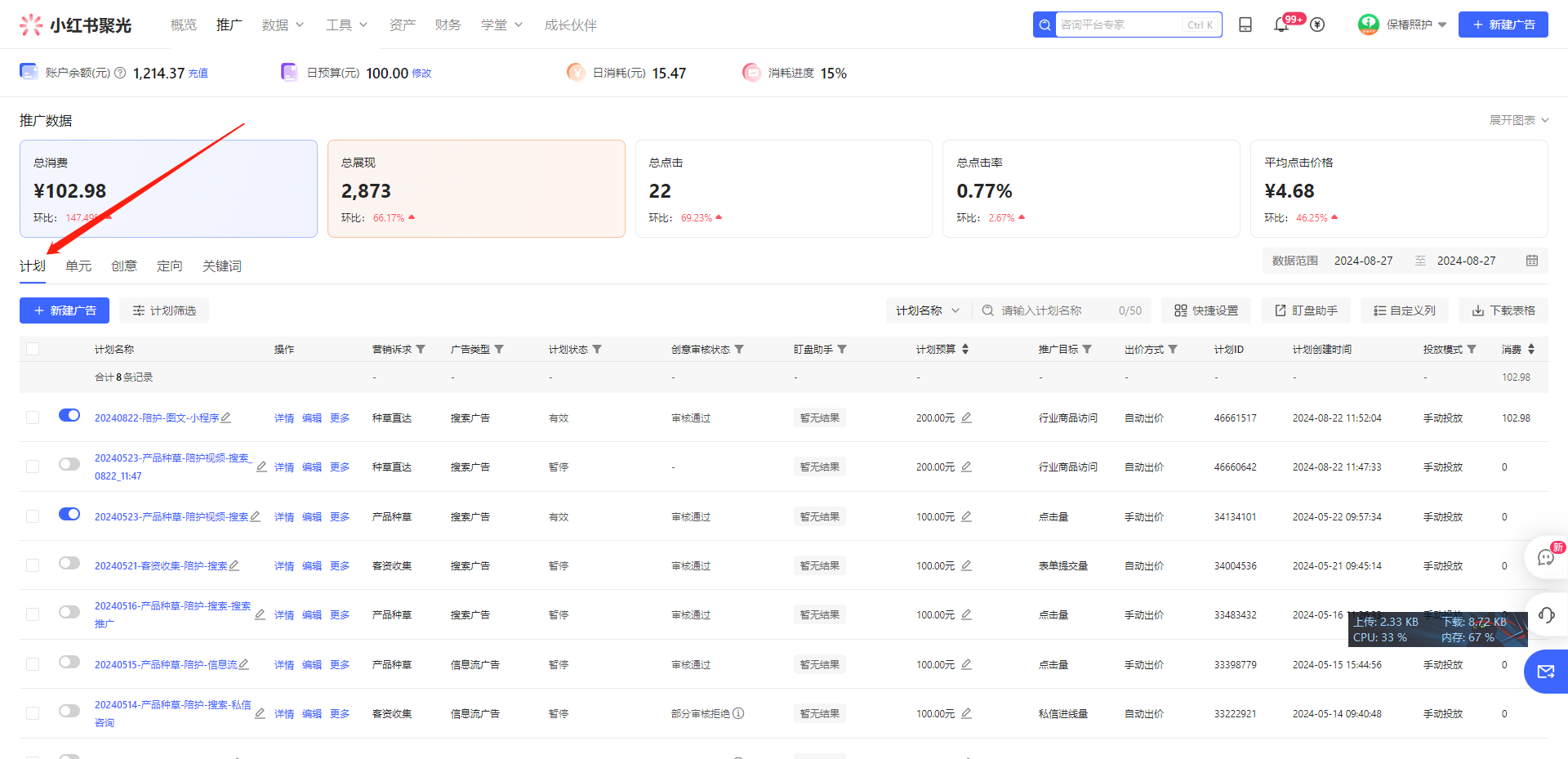Turn off plan ID 34134101 switch
The height and width of the screenshot is (759, 1568).
[69, 514]
